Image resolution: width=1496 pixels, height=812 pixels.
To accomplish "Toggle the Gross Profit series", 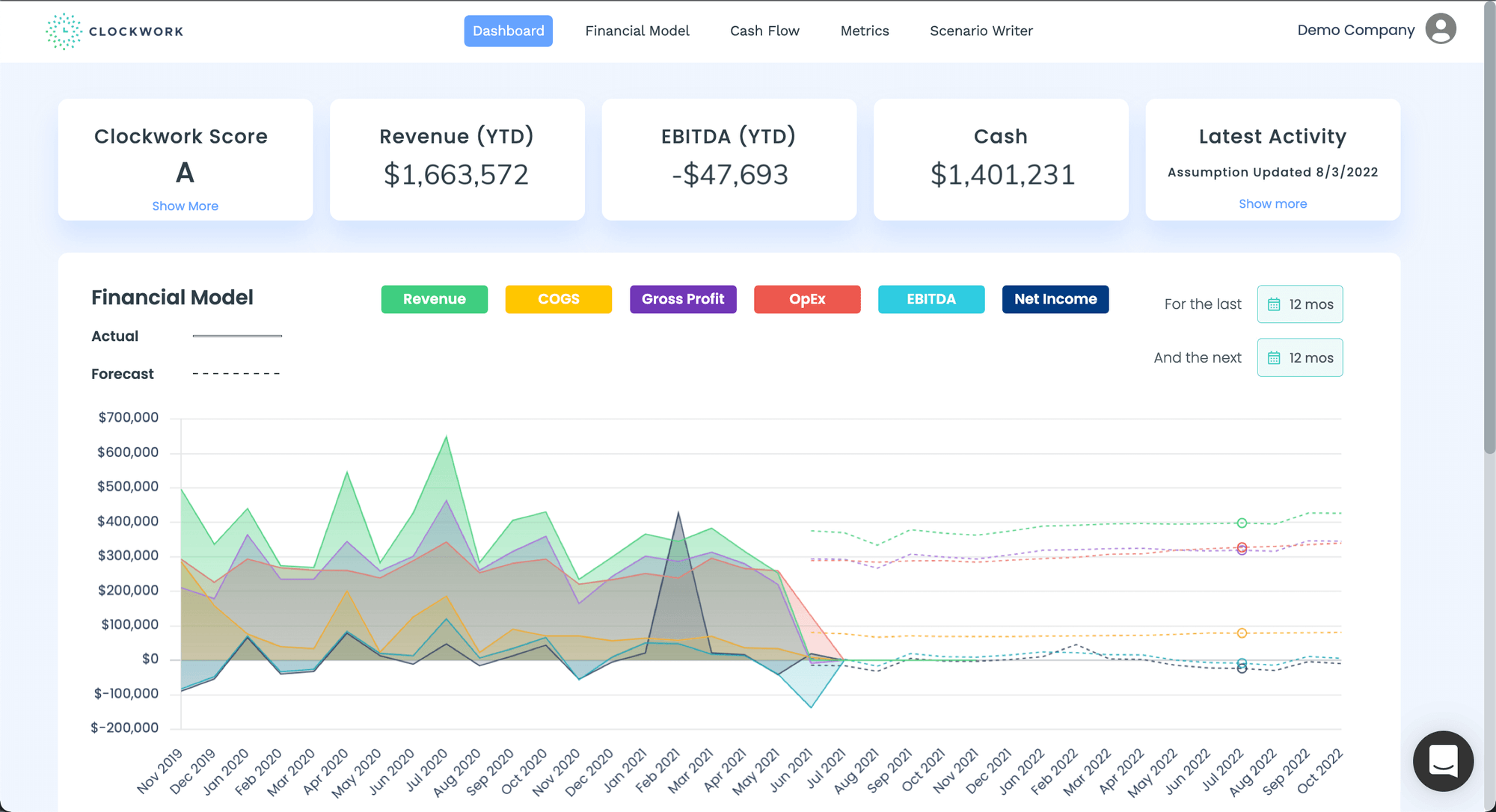I will [682, 299].
